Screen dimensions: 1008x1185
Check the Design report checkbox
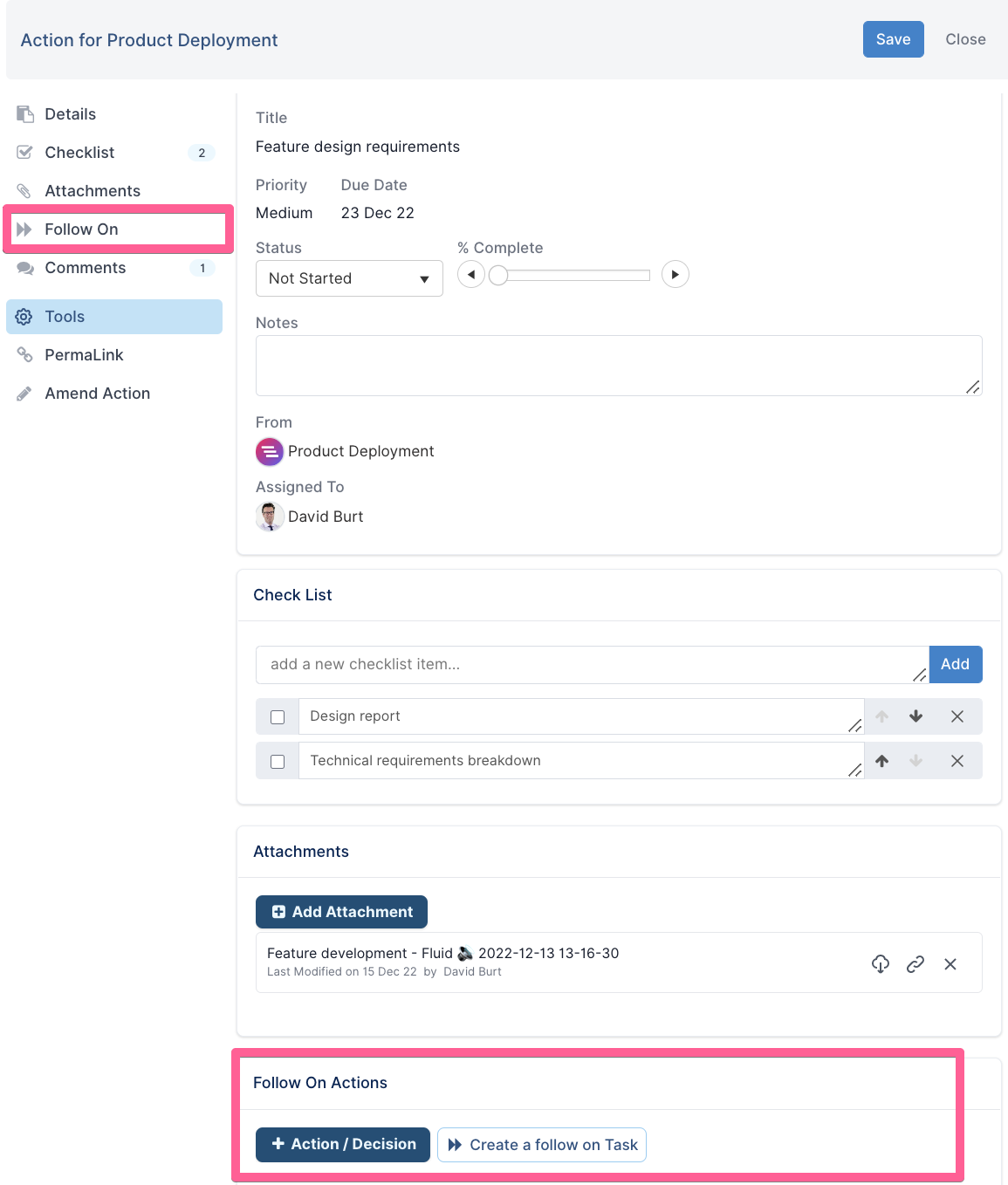(278, 717)
